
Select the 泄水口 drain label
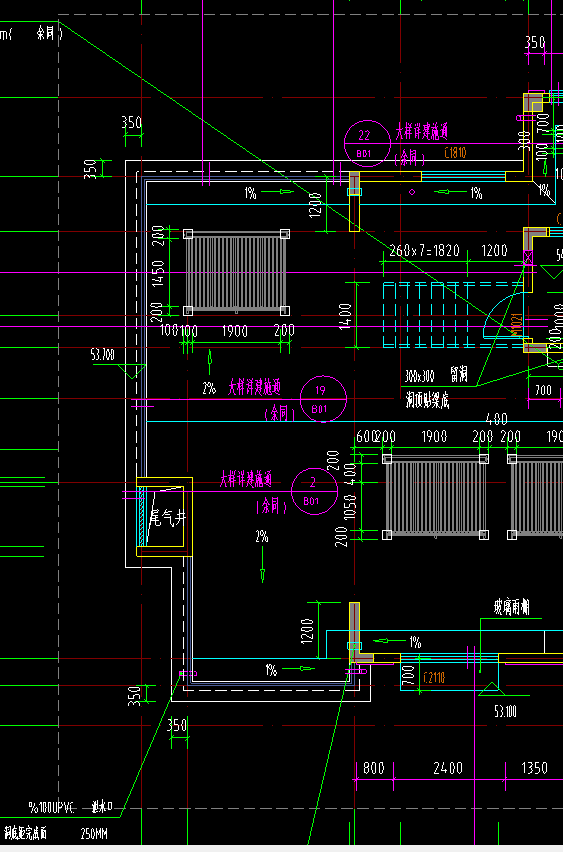102,807
